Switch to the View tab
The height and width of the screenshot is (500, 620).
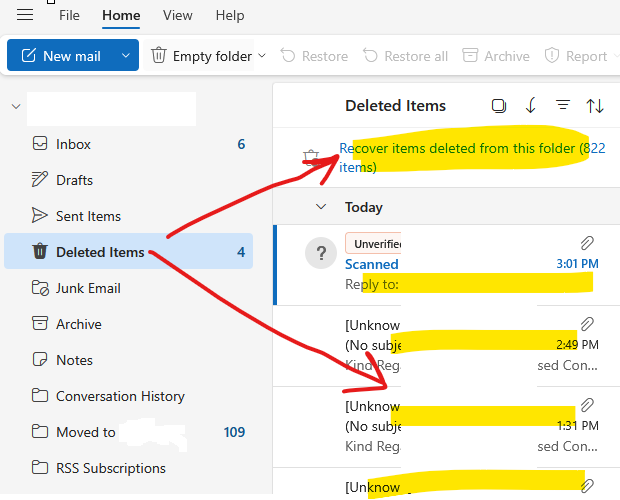[x=178, y=15]
